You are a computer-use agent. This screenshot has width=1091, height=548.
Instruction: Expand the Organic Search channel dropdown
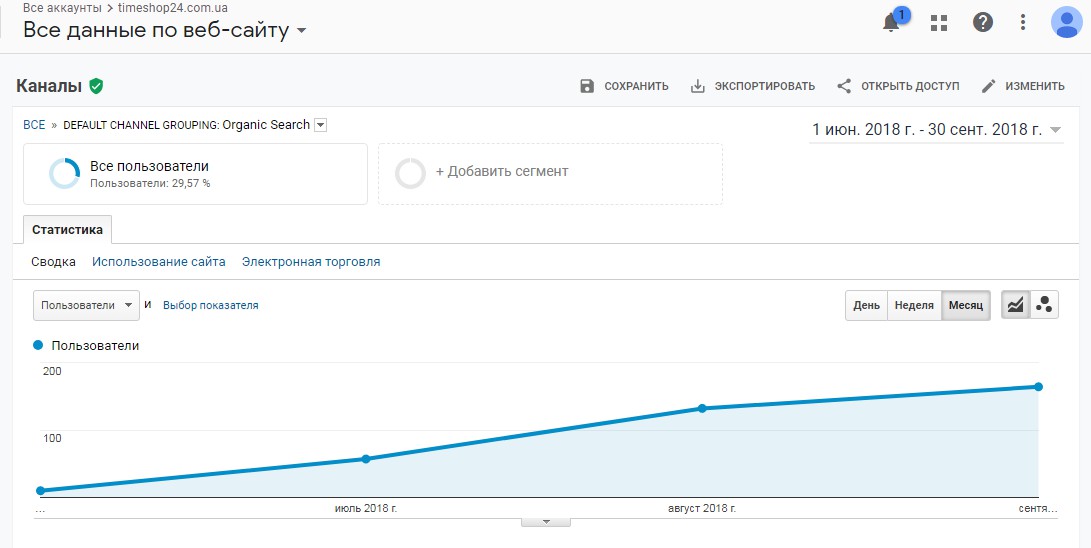point(320,125)
